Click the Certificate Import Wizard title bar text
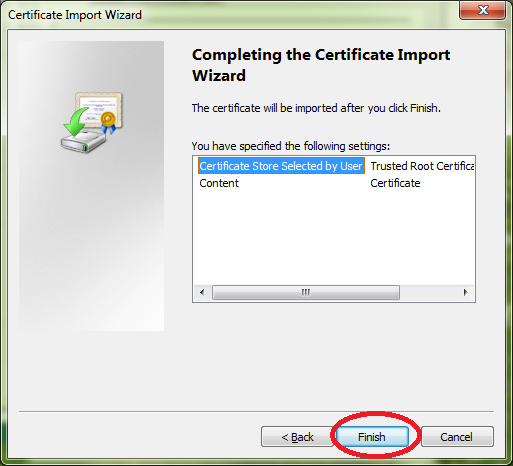 [75, 15]
